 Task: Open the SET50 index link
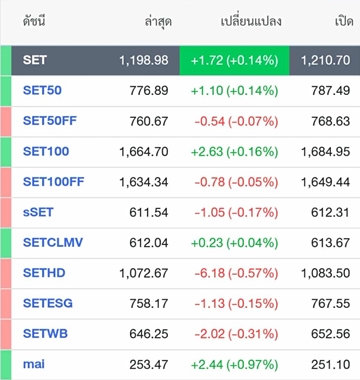(x=42, y=90)
